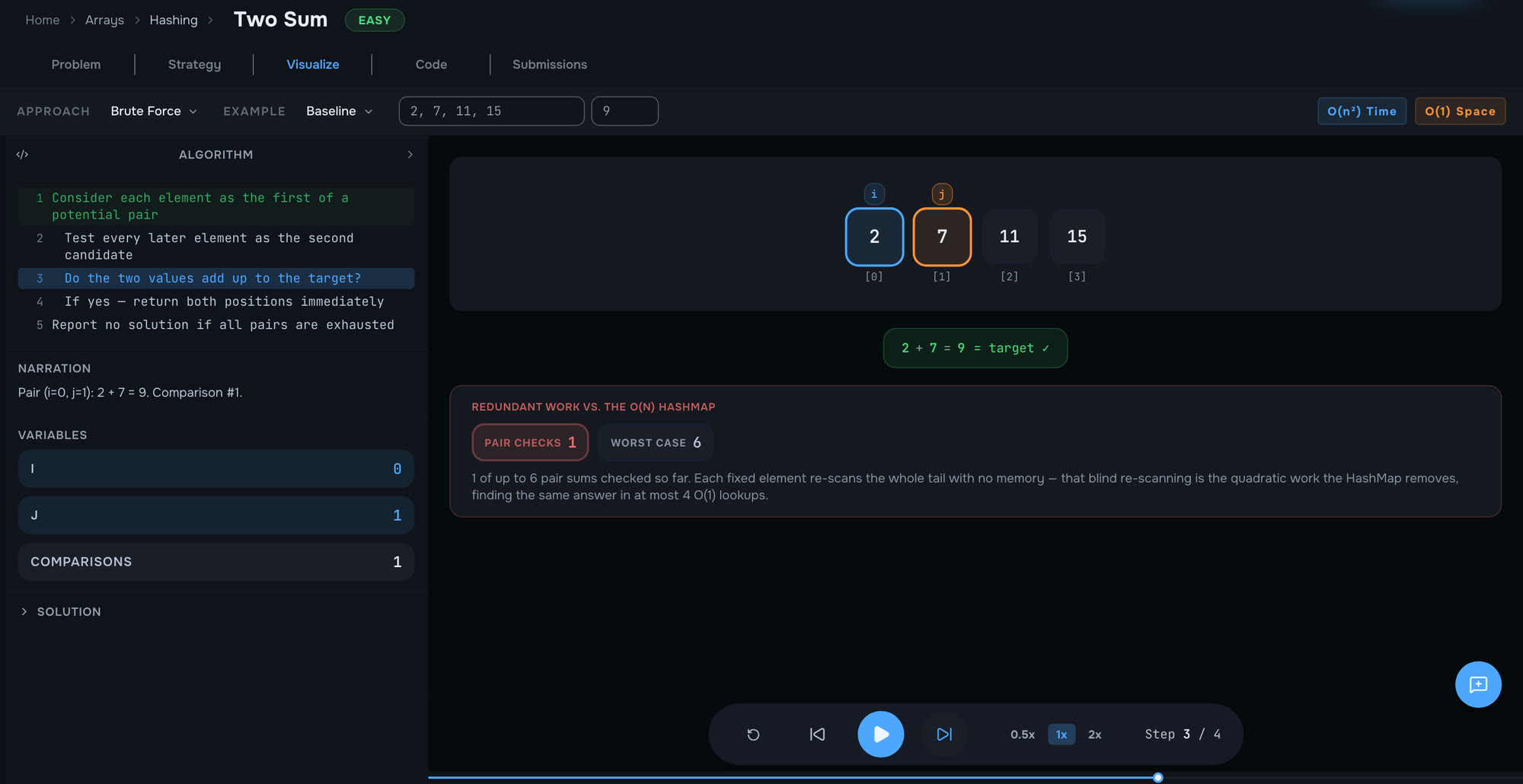Restart the visualization with the reset icon

pos(753,735)
